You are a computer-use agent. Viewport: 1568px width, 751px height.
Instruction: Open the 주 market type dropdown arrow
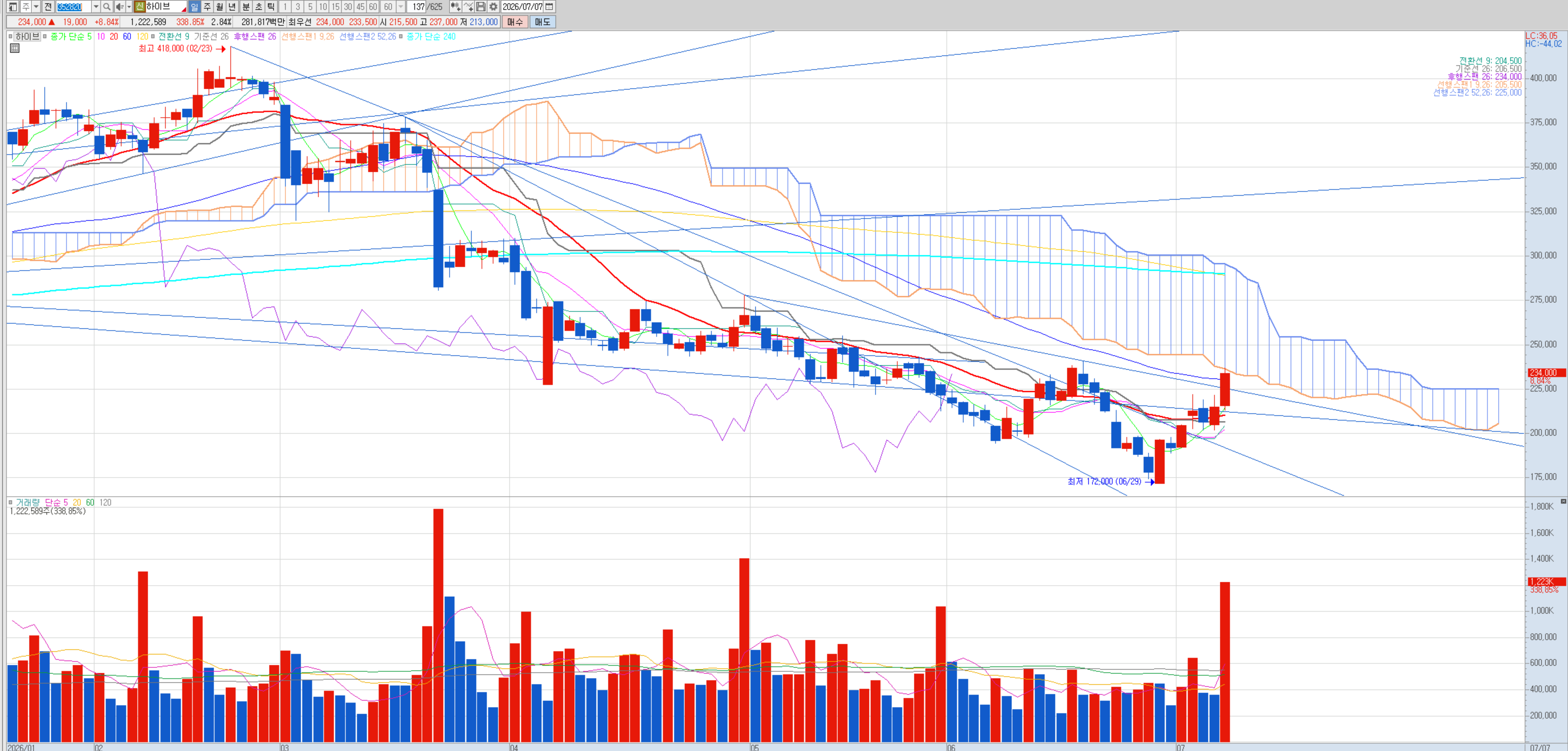point(36,7)
